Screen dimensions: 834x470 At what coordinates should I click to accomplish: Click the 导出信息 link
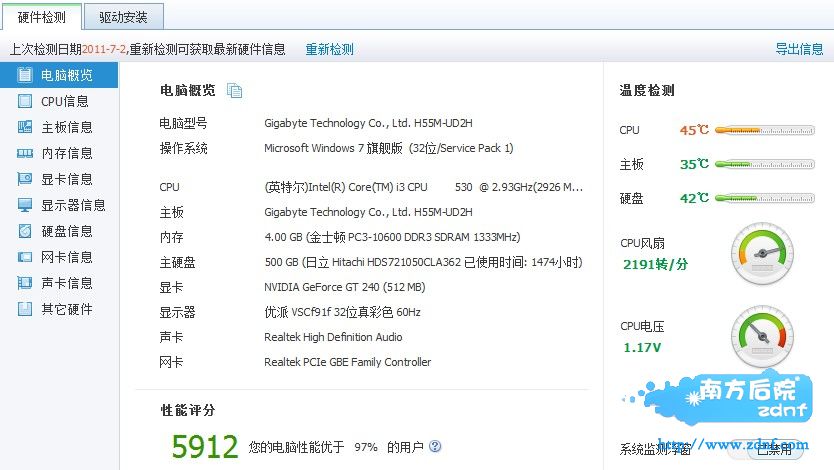tap(799, 49)
